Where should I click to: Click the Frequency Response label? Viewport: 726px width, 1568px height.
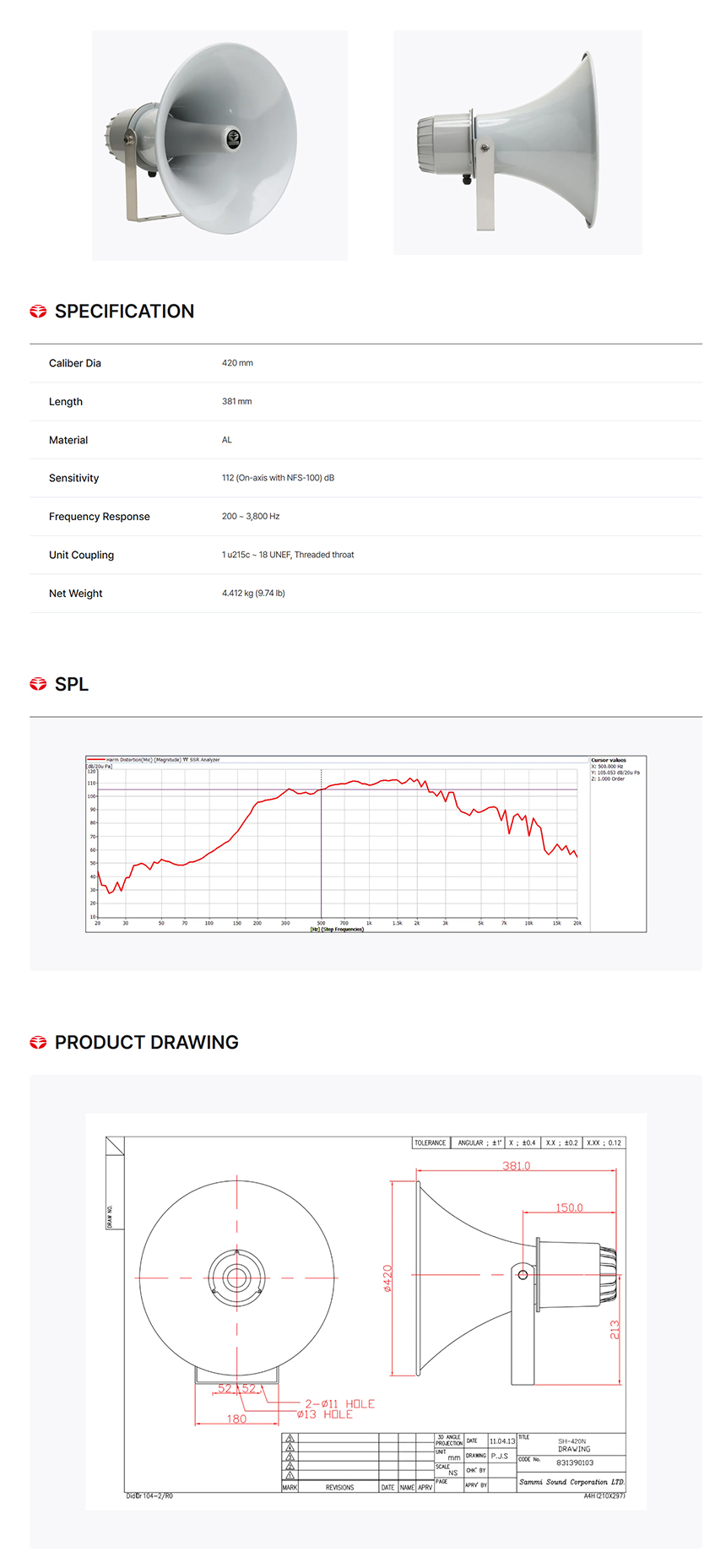[99, 517]
